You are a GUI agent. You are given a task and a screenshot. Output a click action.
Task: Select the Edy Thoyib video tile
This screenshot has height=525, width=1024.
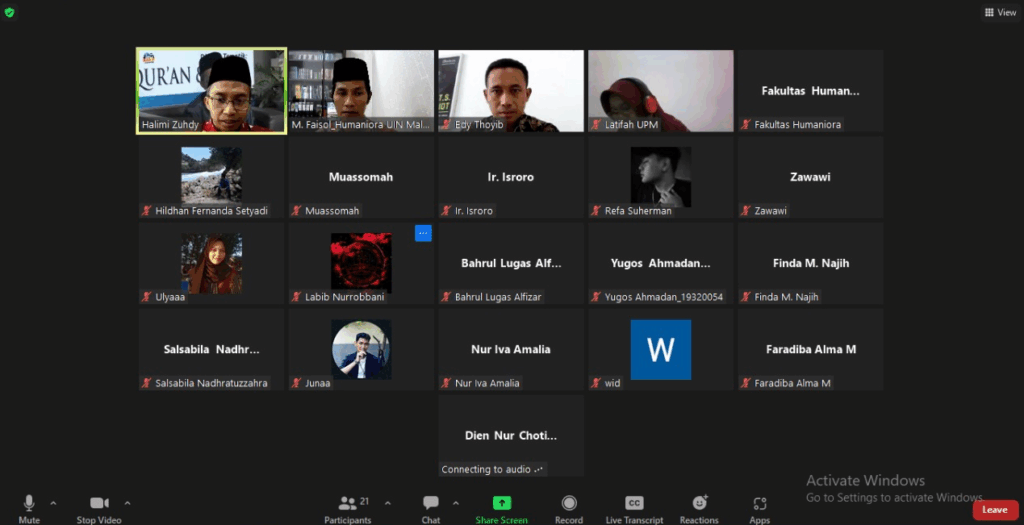click(510, 90)
